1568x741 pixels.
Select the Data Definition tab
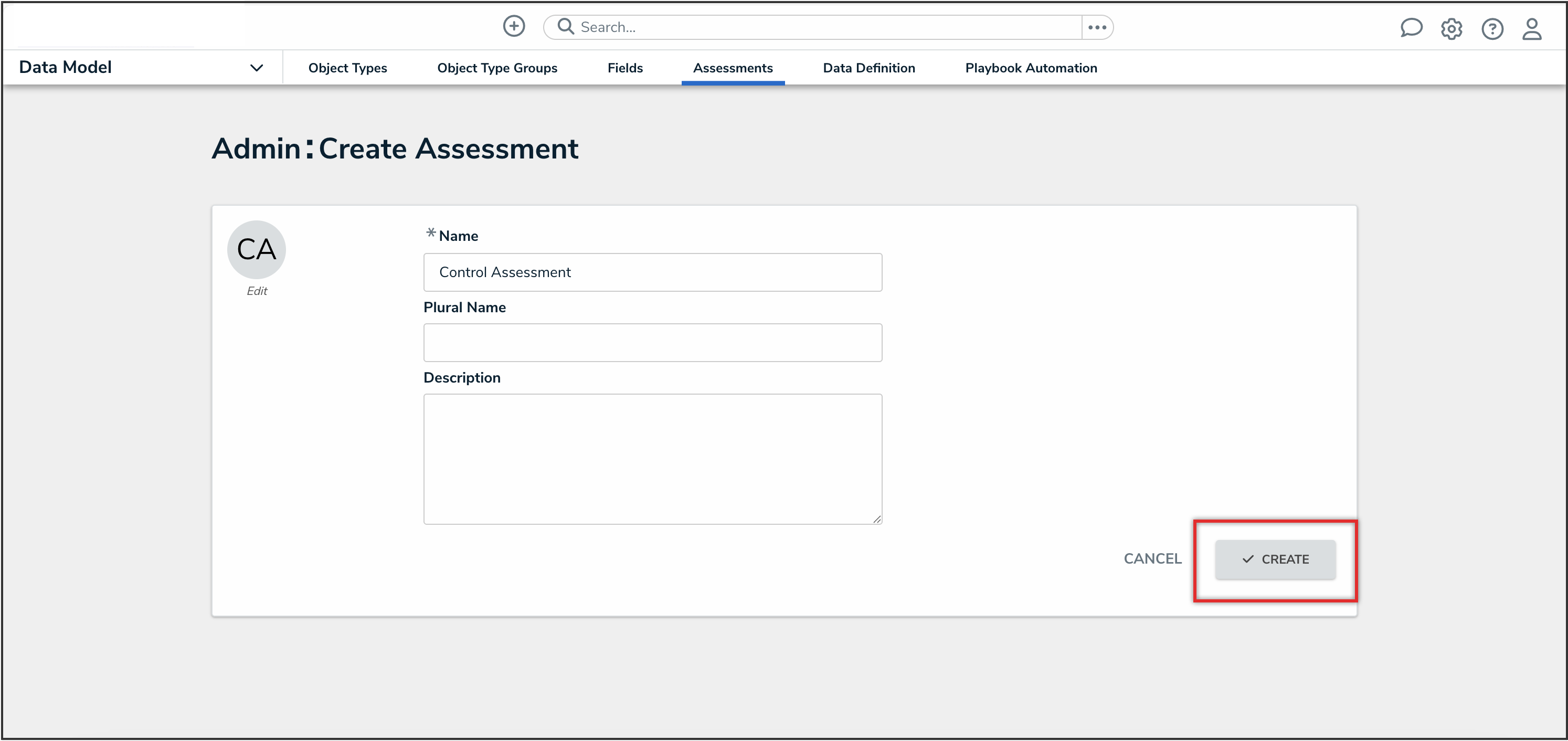868,68
